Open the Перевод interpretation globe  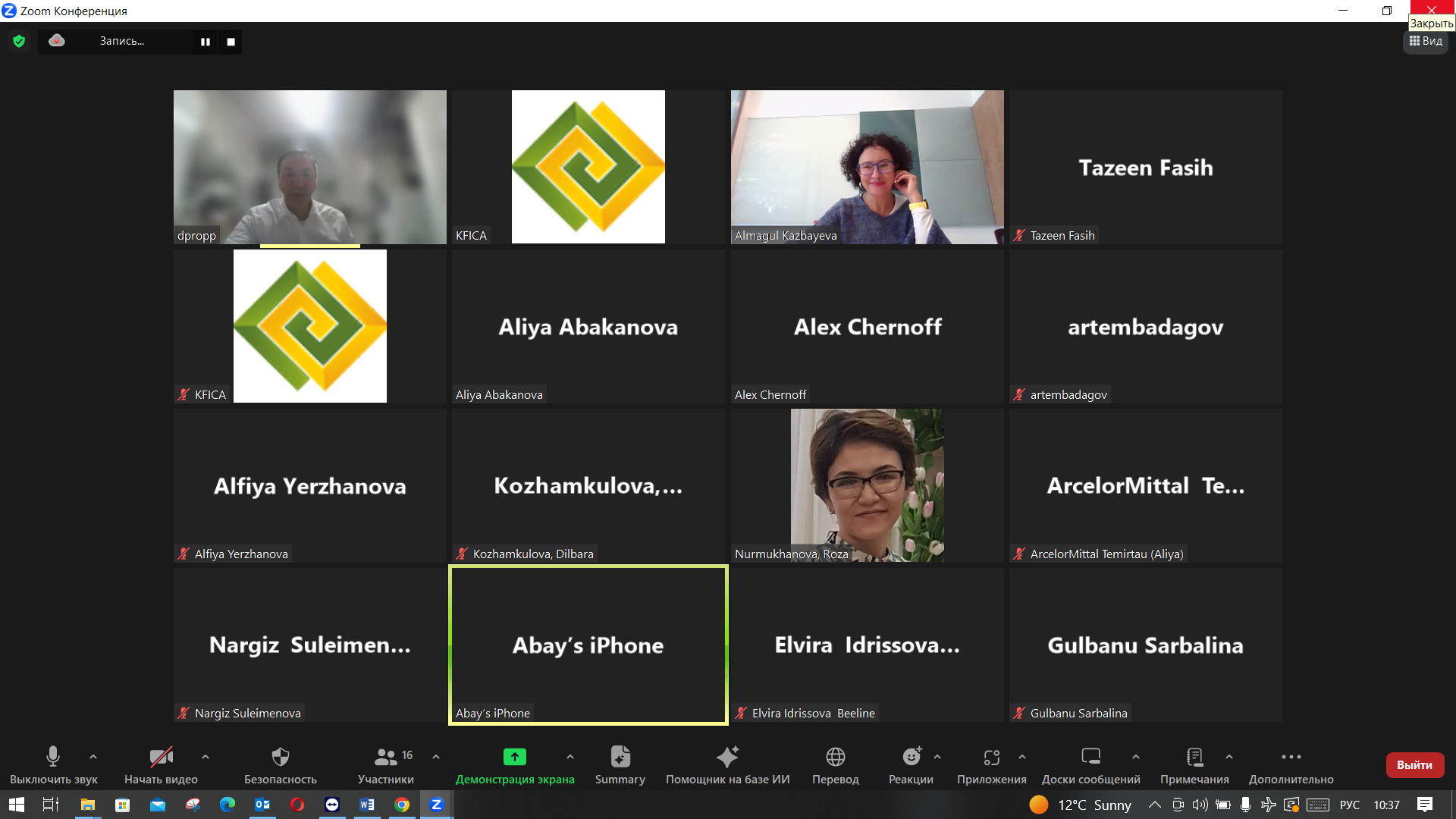coord(836,764)
